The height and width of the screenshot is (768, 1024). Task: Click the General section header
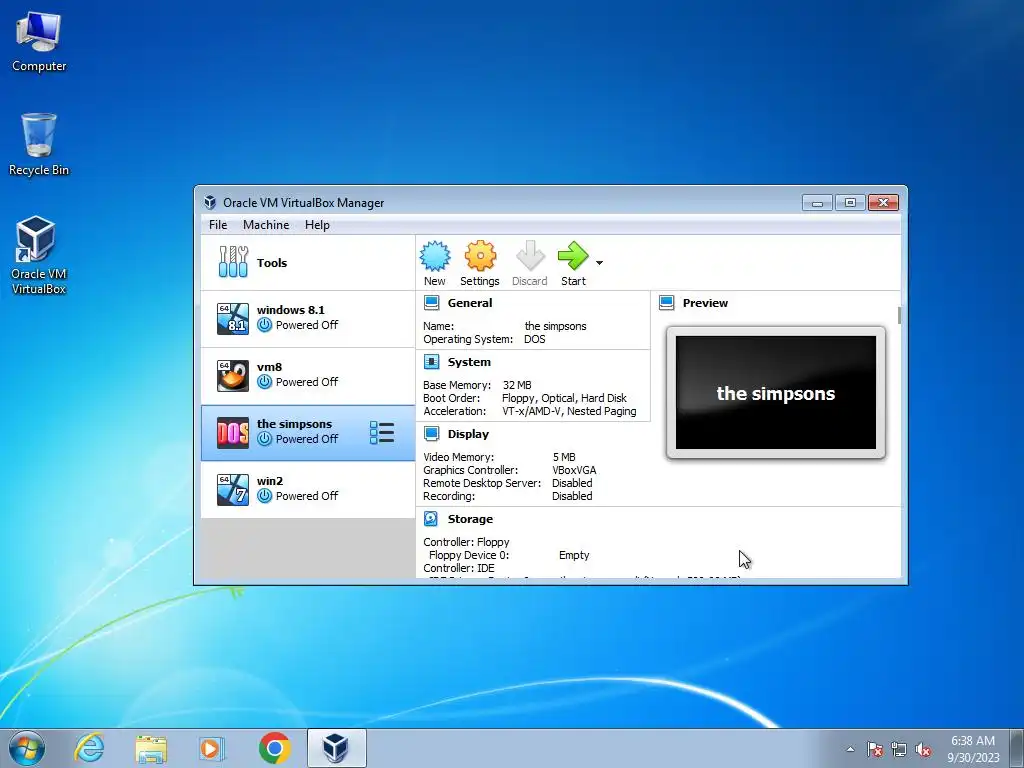pyautogui.click(x=470, y=303)
